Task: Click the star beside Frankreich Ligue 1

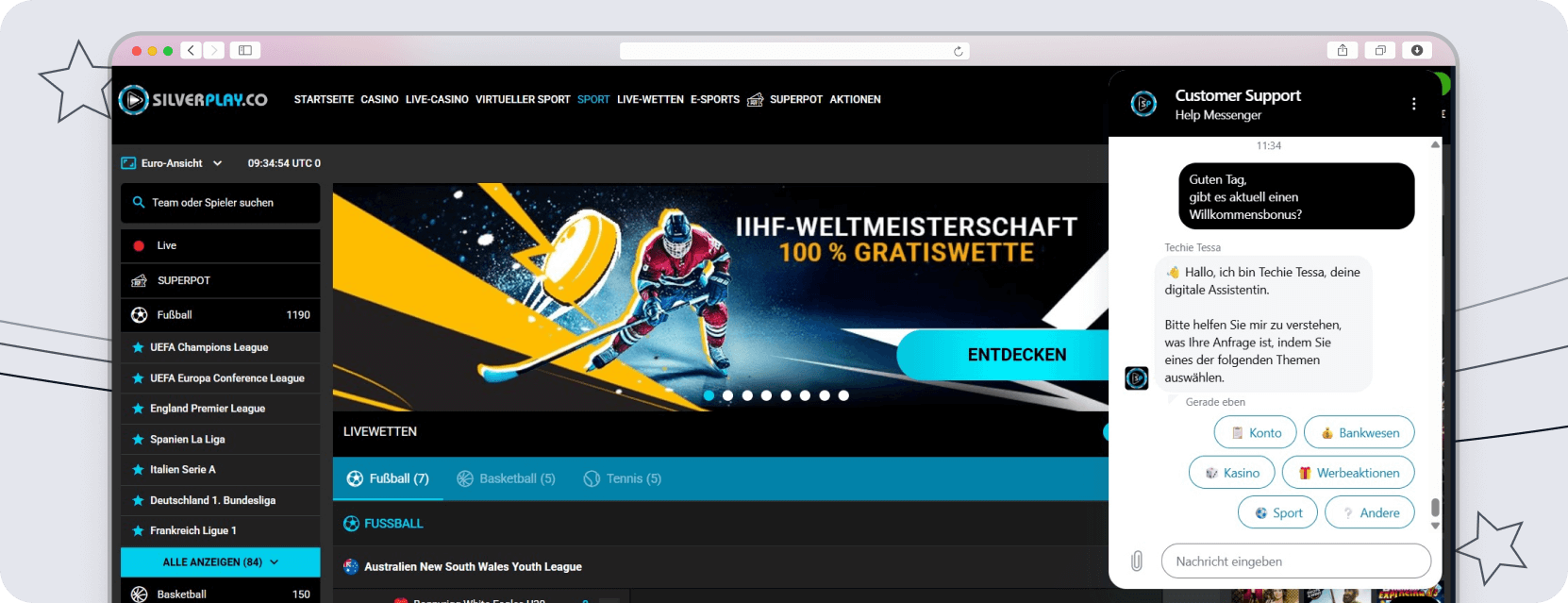Action: pos(138,530)
